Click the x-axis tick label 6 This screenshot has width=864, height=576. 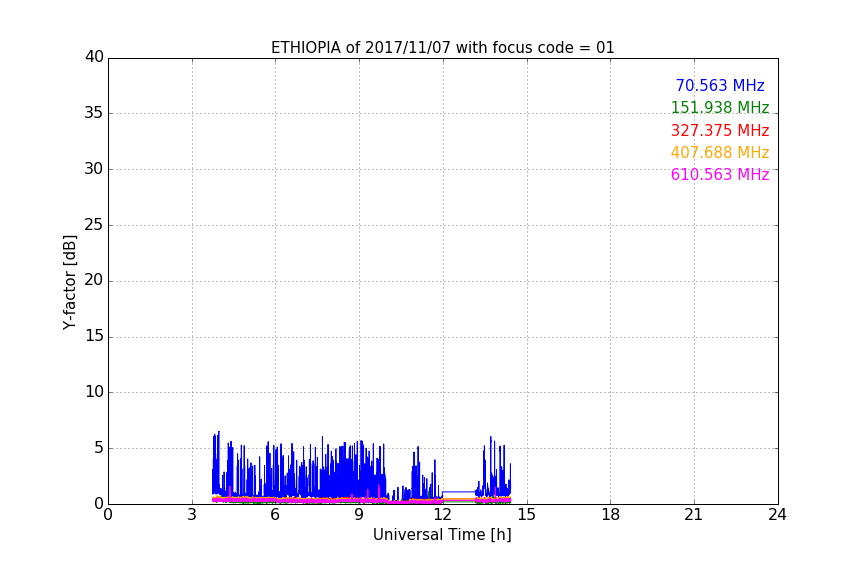tap(275, 515)
